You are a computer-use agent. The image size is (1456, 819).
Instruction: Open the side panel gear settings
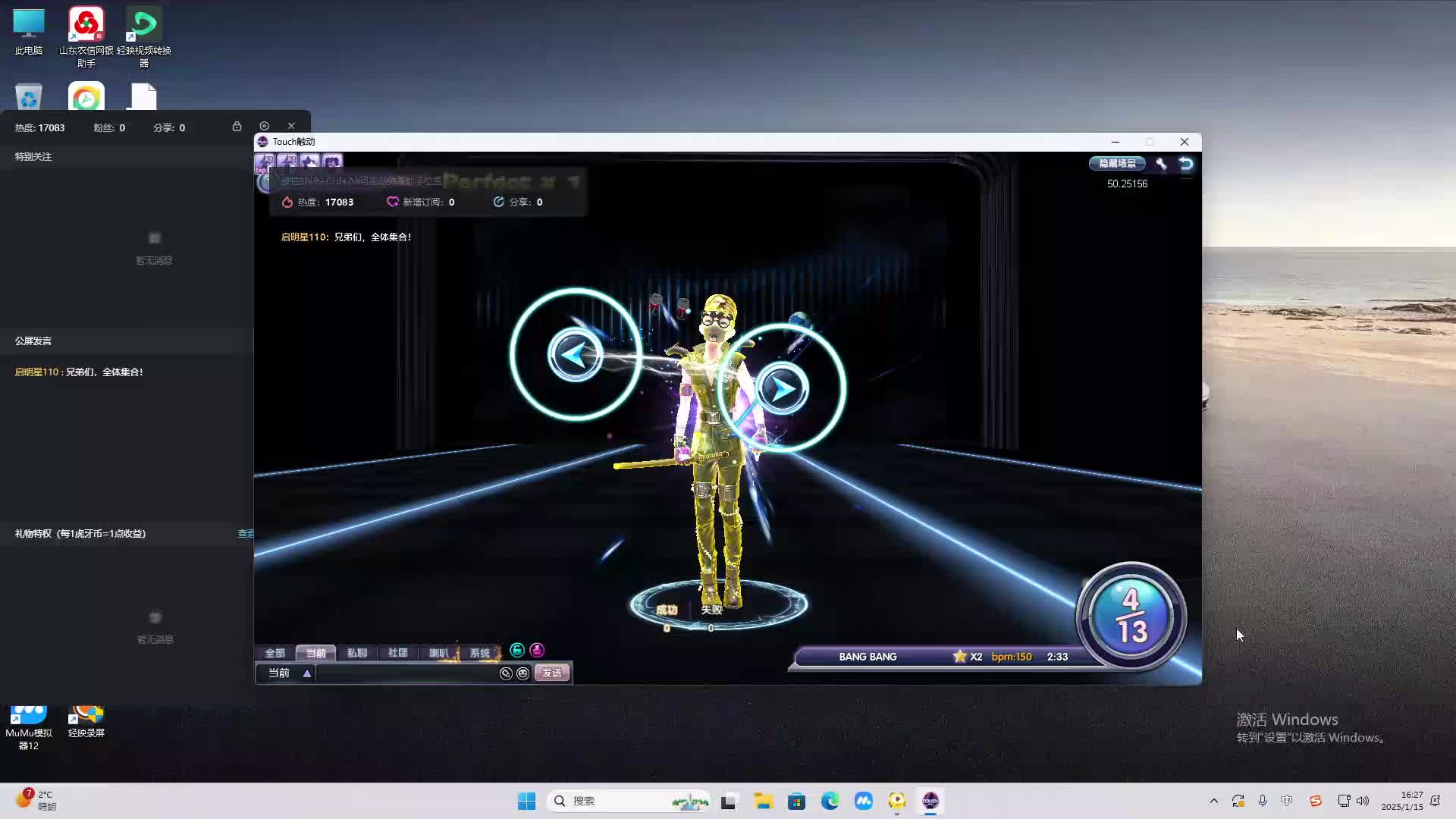(x=264, y=126)
